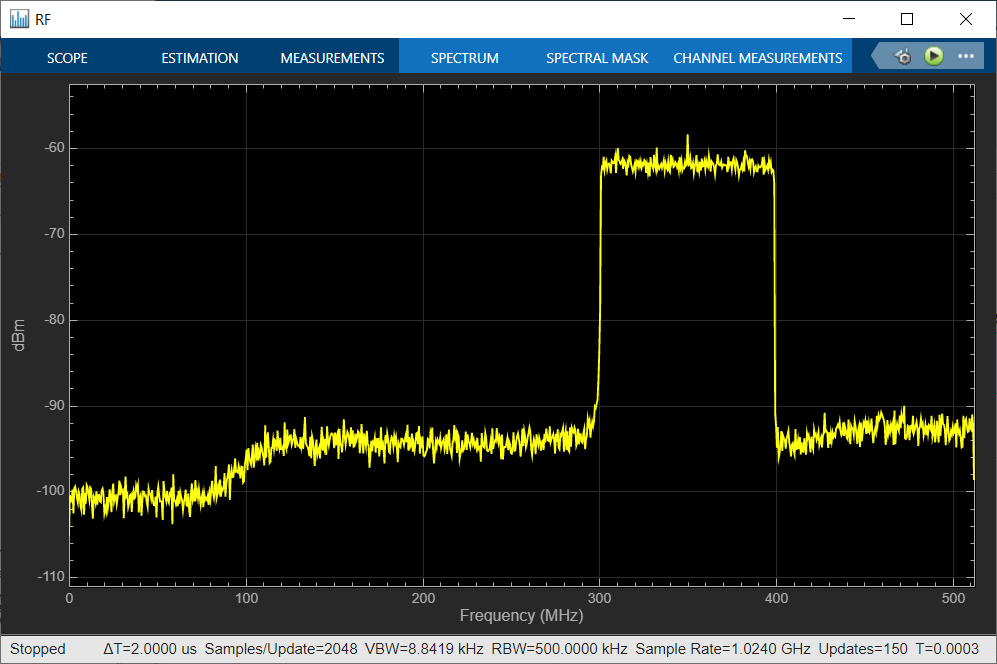Screen dimensions: 997x664
Task: Click the Samples/Update=2048 status text
Action: (281, 649)
